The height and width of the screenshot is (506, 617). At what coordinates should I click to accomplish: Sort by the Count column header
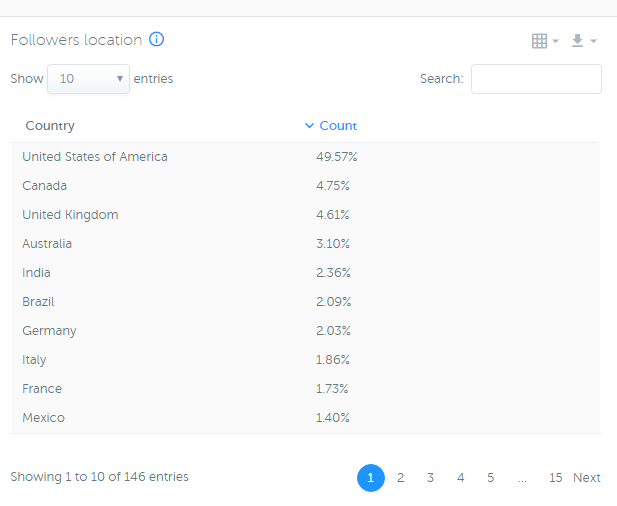tap(338, 126)
